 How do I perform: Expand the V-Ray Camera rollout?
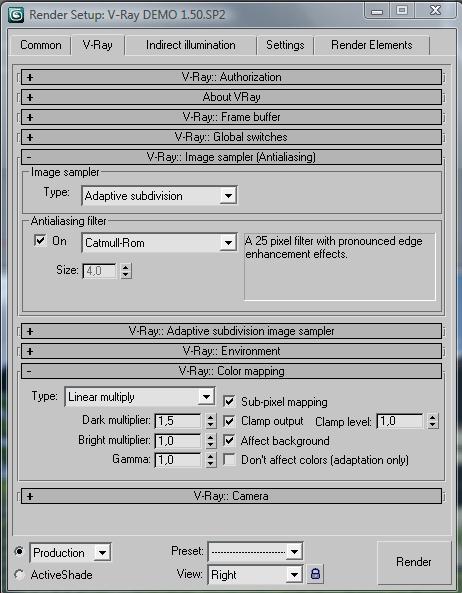tap(231, 496)
